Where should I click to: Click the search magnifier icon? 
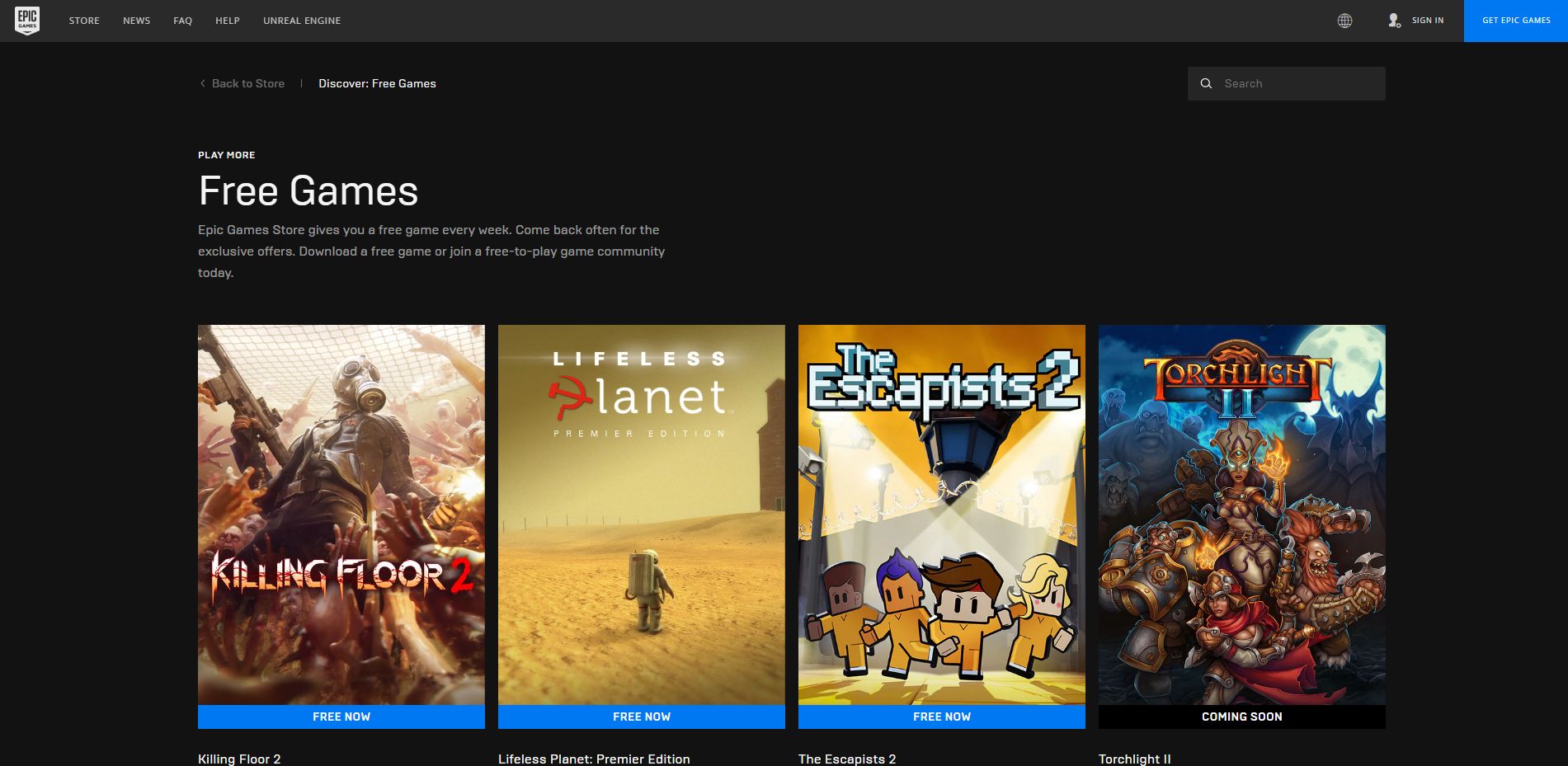[x=1206, y=83]
